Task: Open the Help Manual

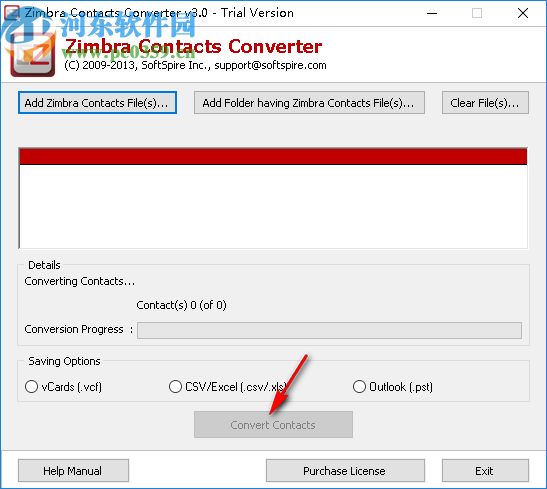Action: (73, 471)
